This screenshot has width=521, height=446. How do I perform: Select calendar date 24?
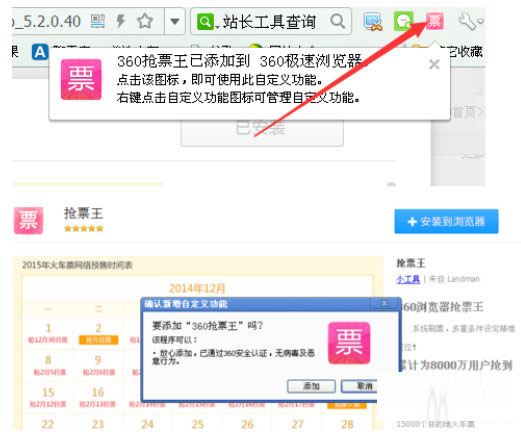point(147,424)
